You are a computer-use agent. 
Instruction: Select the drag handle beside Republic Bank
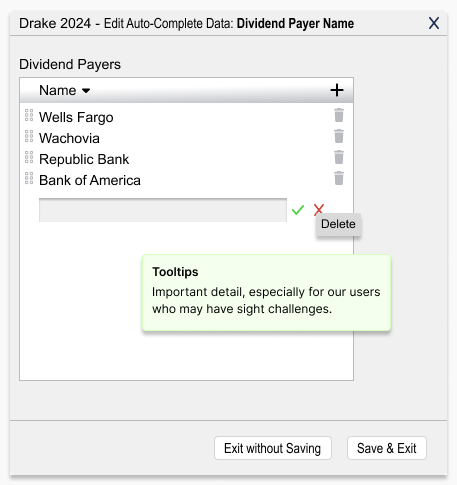29,157
